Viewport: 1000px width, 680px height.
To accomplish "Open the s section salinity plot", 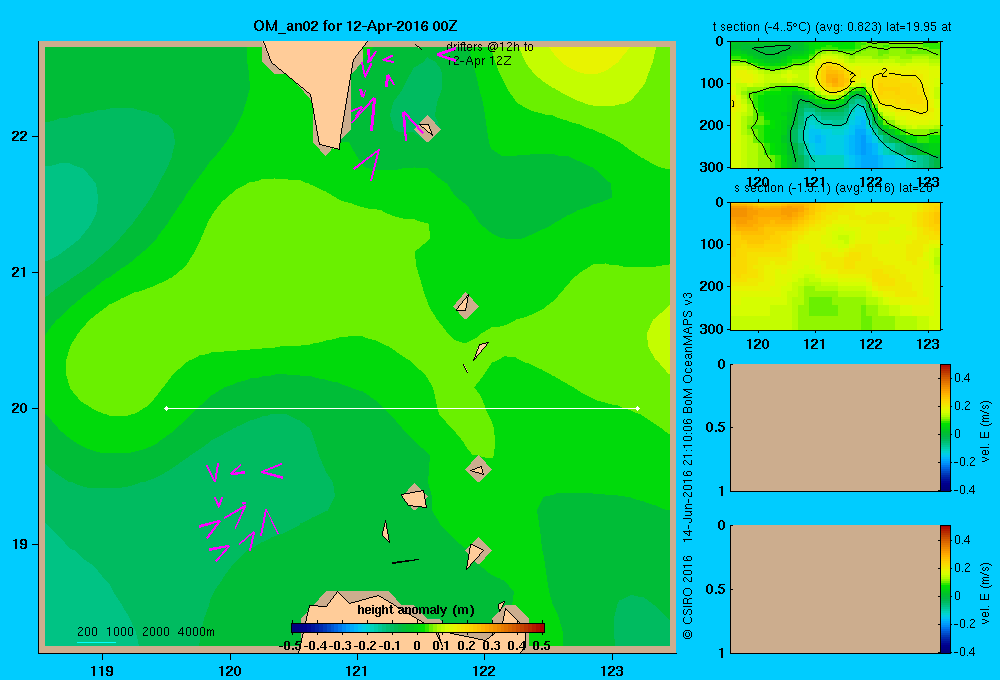I will point(835,266).
